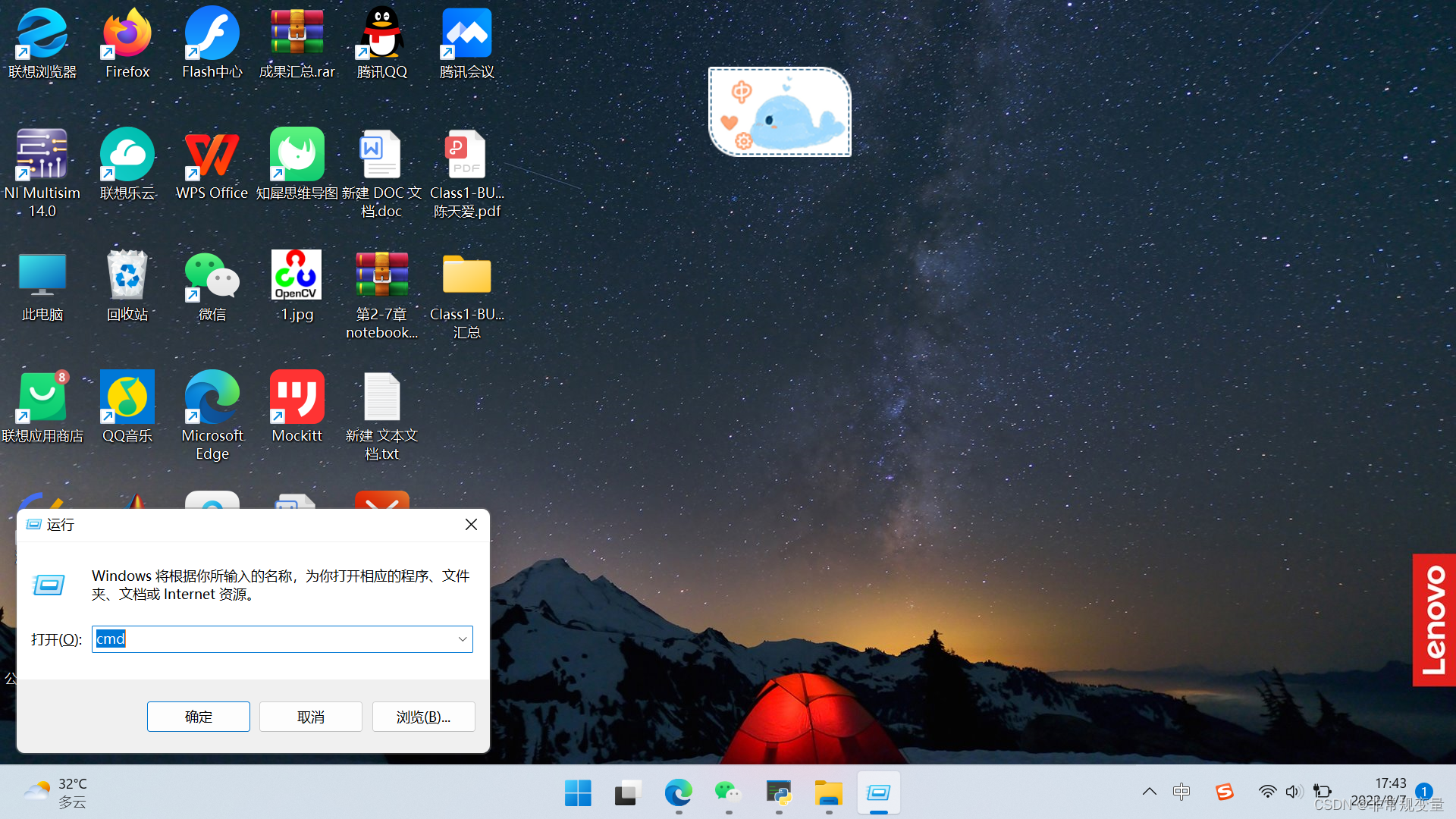Viewport: 1456px width, 819px height.
Task: Select the WPS Office desktop icon
Action: (x=212, y=165)
